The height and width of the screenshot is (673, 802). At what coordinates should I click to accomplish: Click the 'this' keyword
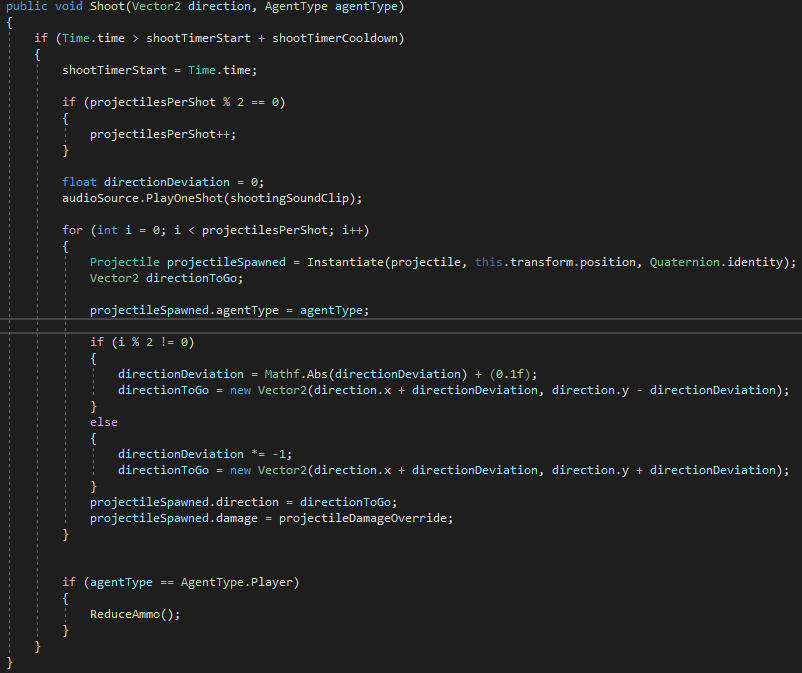click(488, 262)
